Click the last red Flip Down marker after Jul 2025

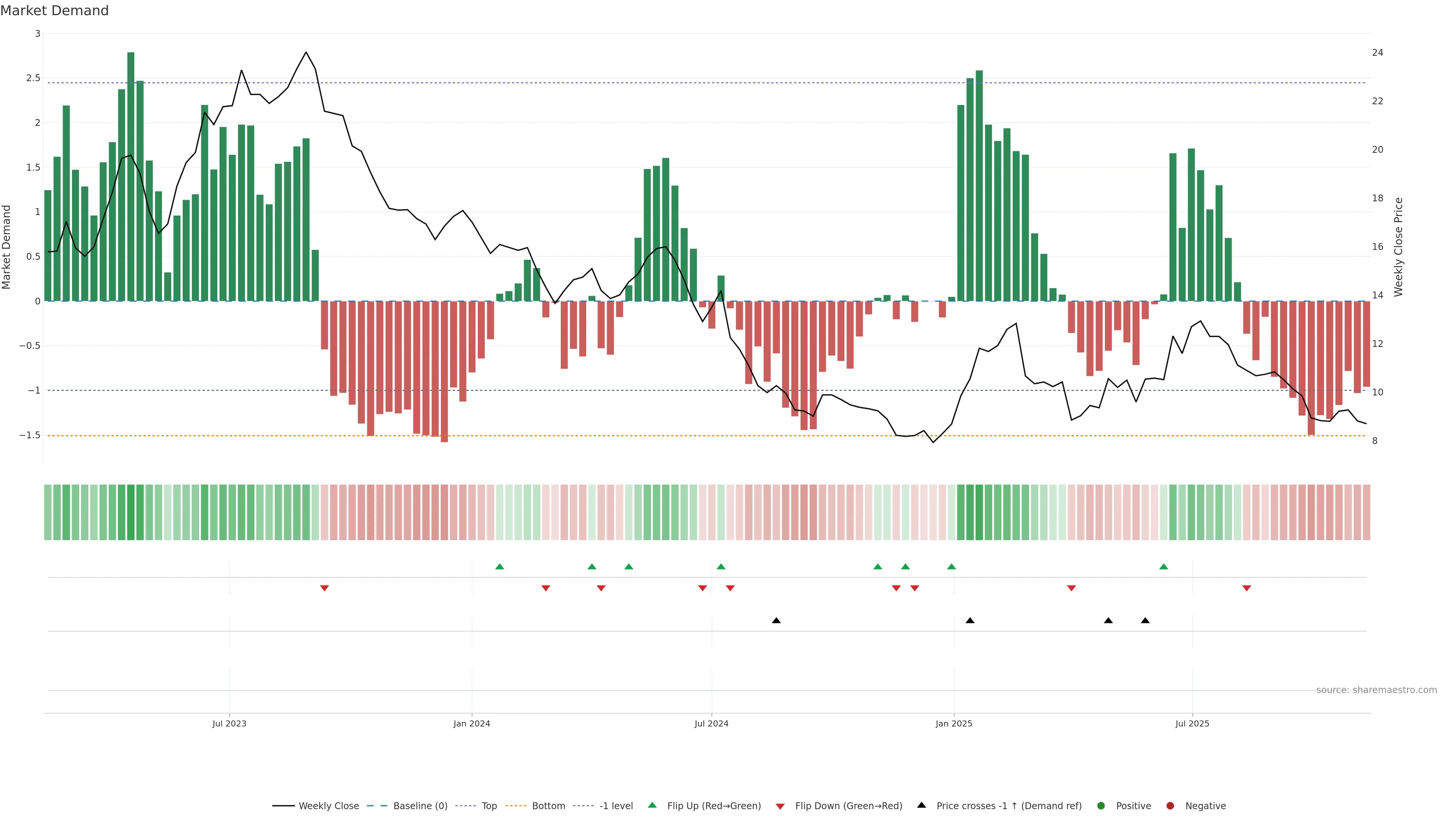[x=1246, y=588]
